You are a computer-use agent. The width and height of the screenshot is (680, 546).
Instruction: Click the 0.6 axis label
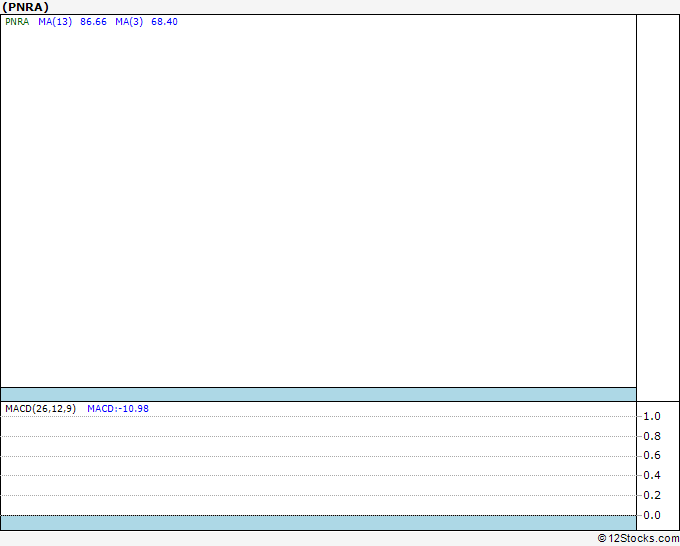pos(652,455)
